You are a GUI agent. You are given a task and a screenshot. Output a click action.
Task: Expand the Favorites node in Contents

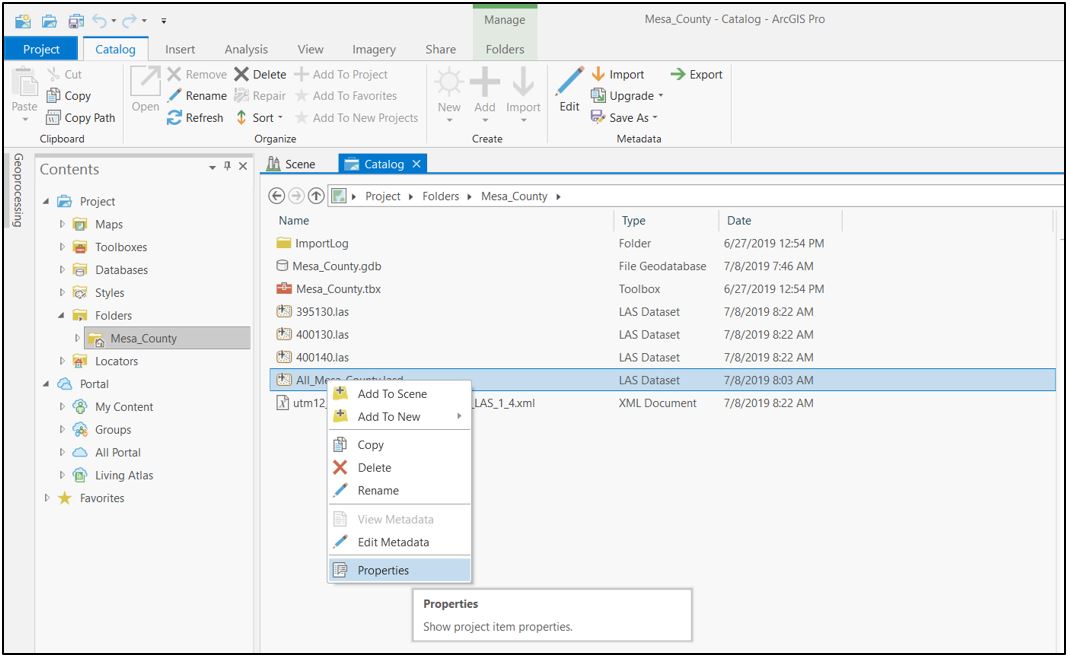click(x=46, y=498)
